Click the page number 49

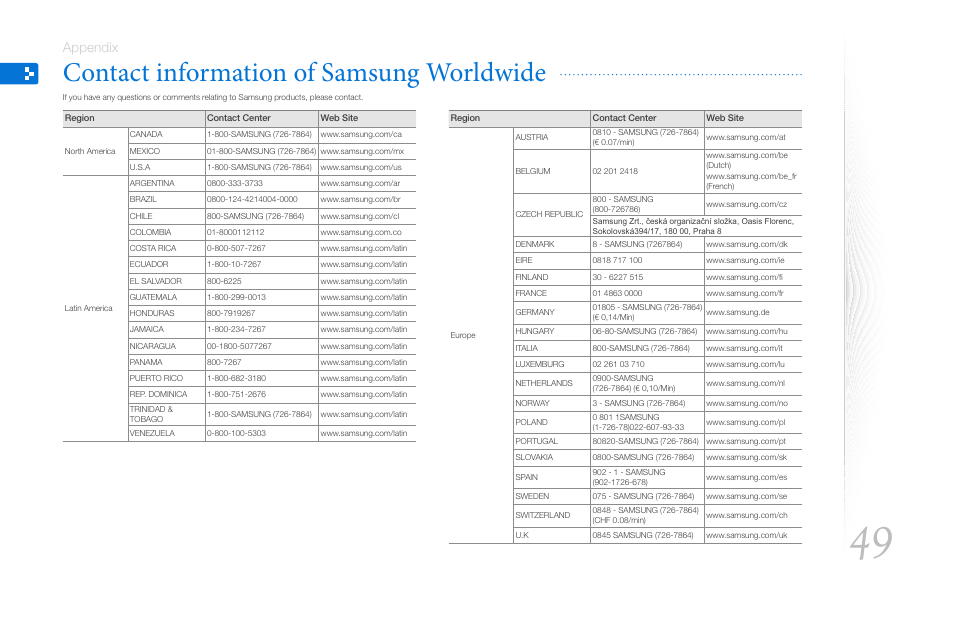coord(871,543)
